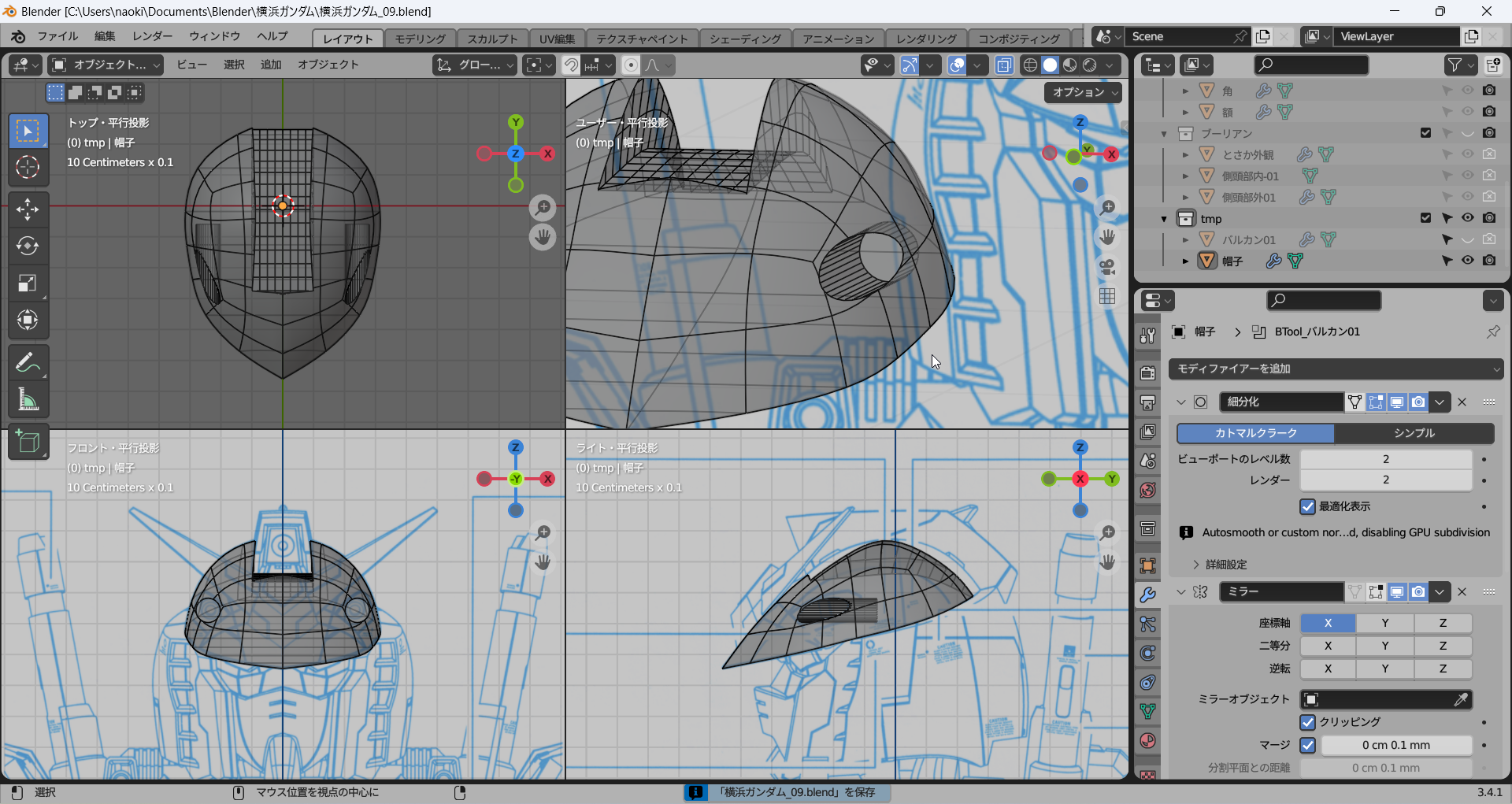Select the Measure ruler tool
1512x804 pixels.
28,400
